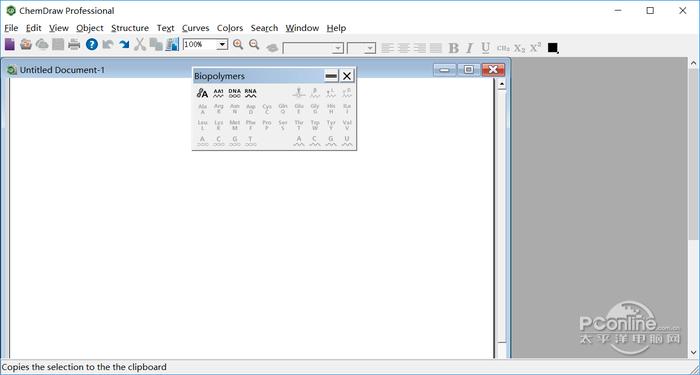The width and height of the screenshot is (700, 375).
Task: Click the save disk icon in toolbar
Action: coord(58,44)
